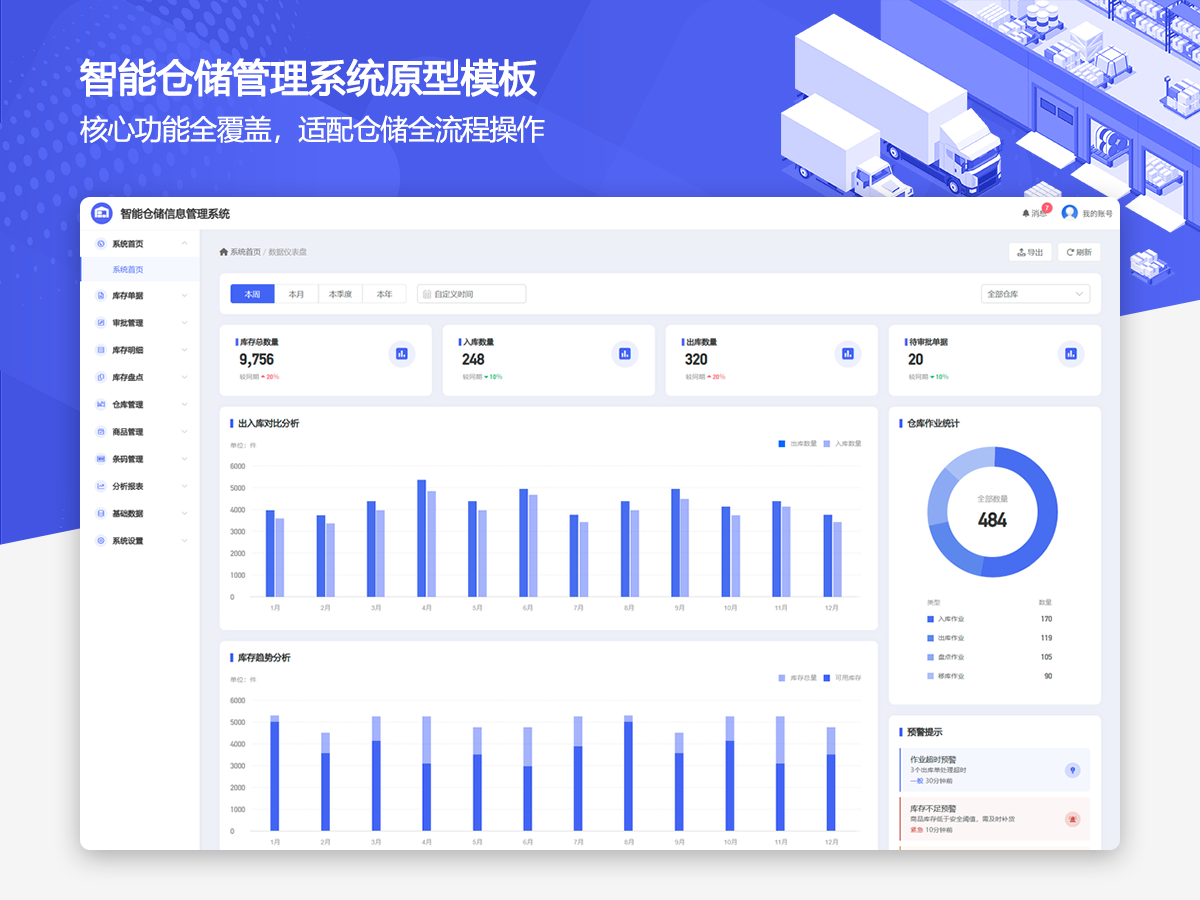Toggle 可用库存 legend in trend chart
Viewport: 1200px width, 900px height.
pos(842,678)
